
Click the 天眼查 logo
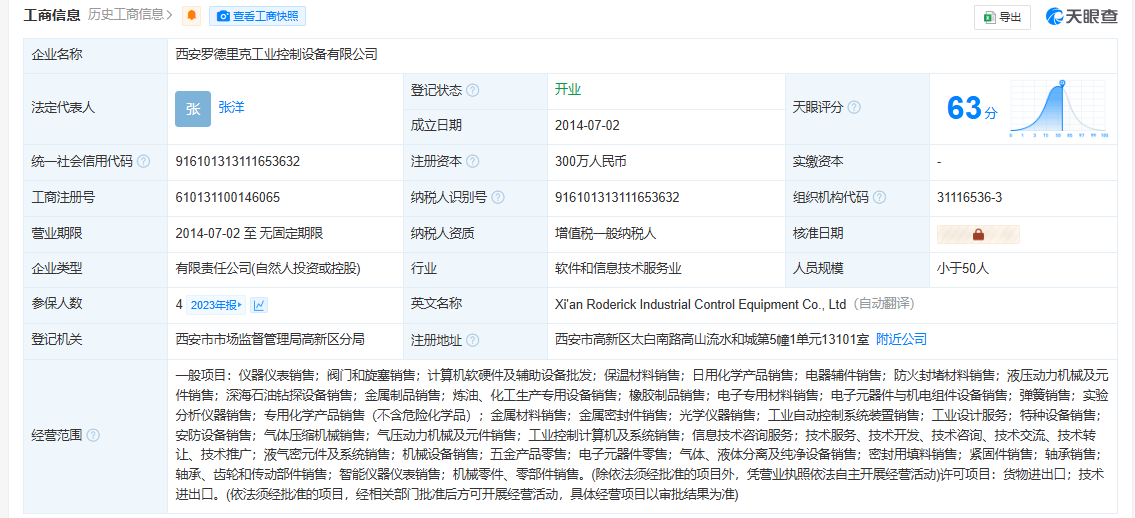pos(1081,17)
